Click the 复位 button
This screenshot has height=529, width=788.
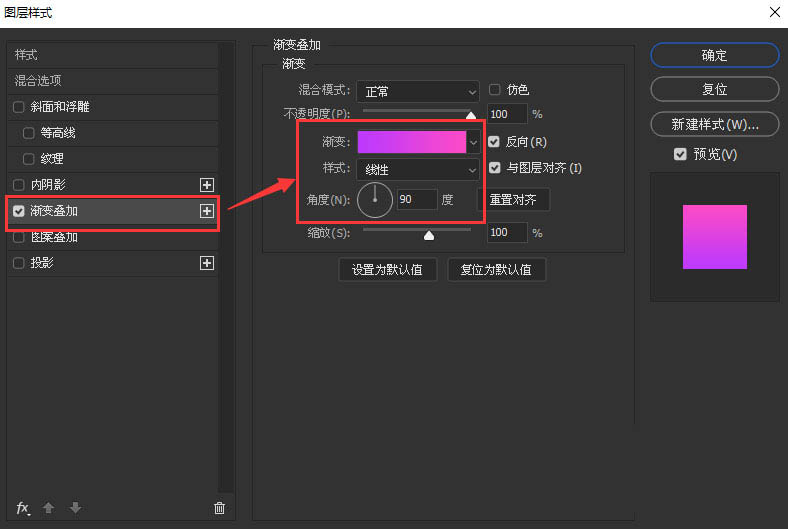tap(715, 89)
